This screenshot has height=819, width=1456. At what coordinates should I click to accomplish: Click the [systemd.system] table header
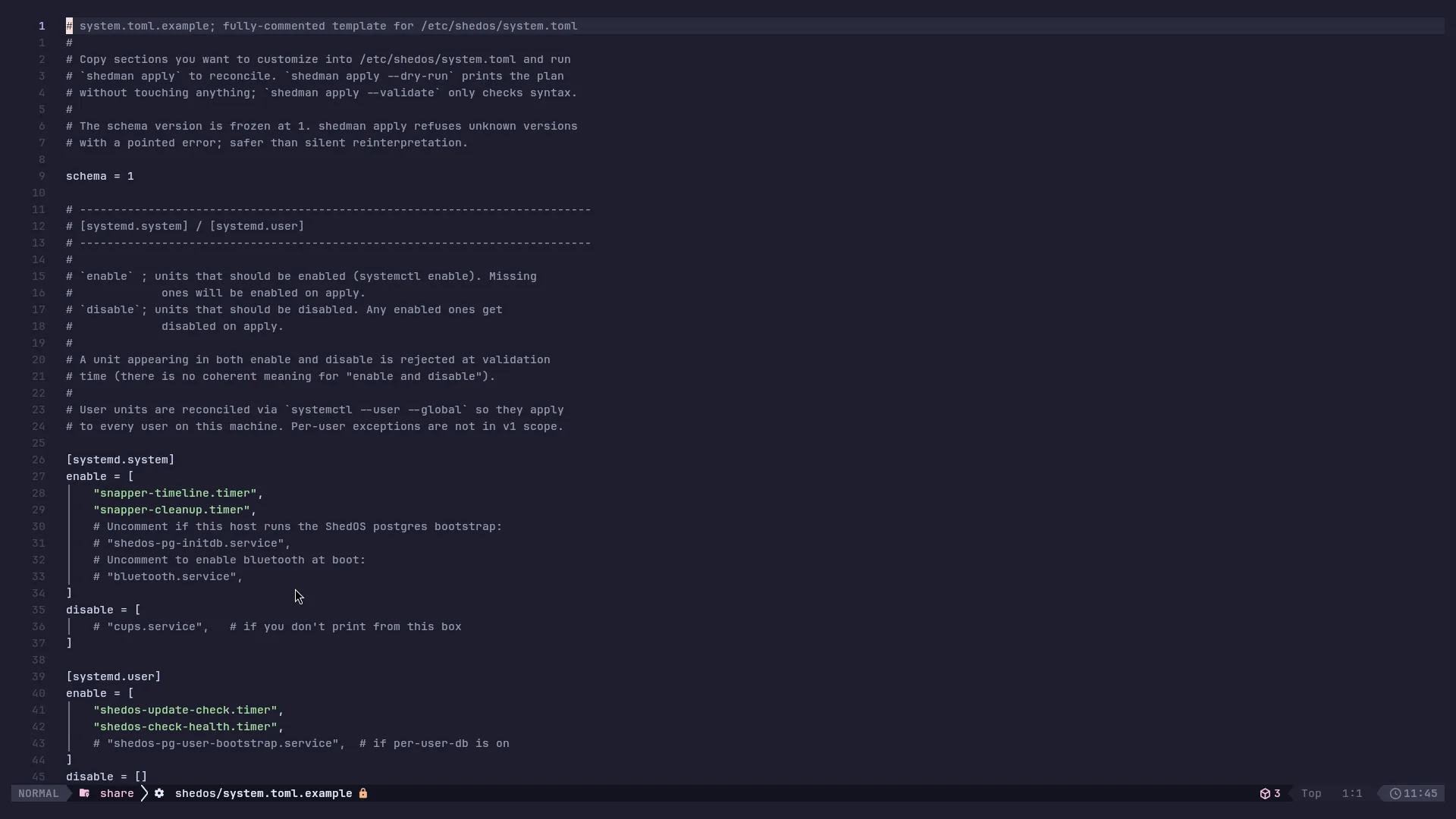tap(121, 460)
